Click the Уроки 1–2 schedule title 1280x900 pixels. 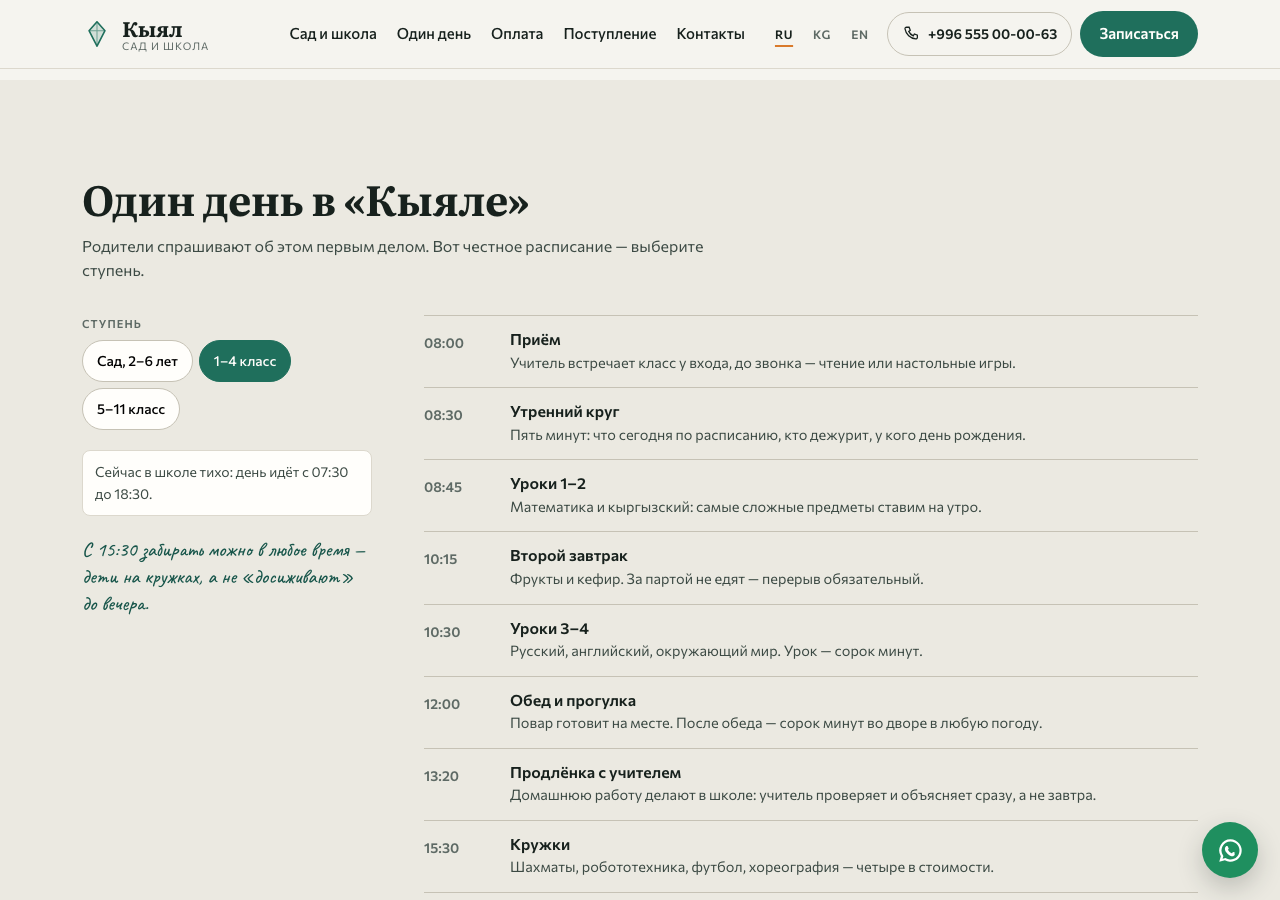click(548, 484)
